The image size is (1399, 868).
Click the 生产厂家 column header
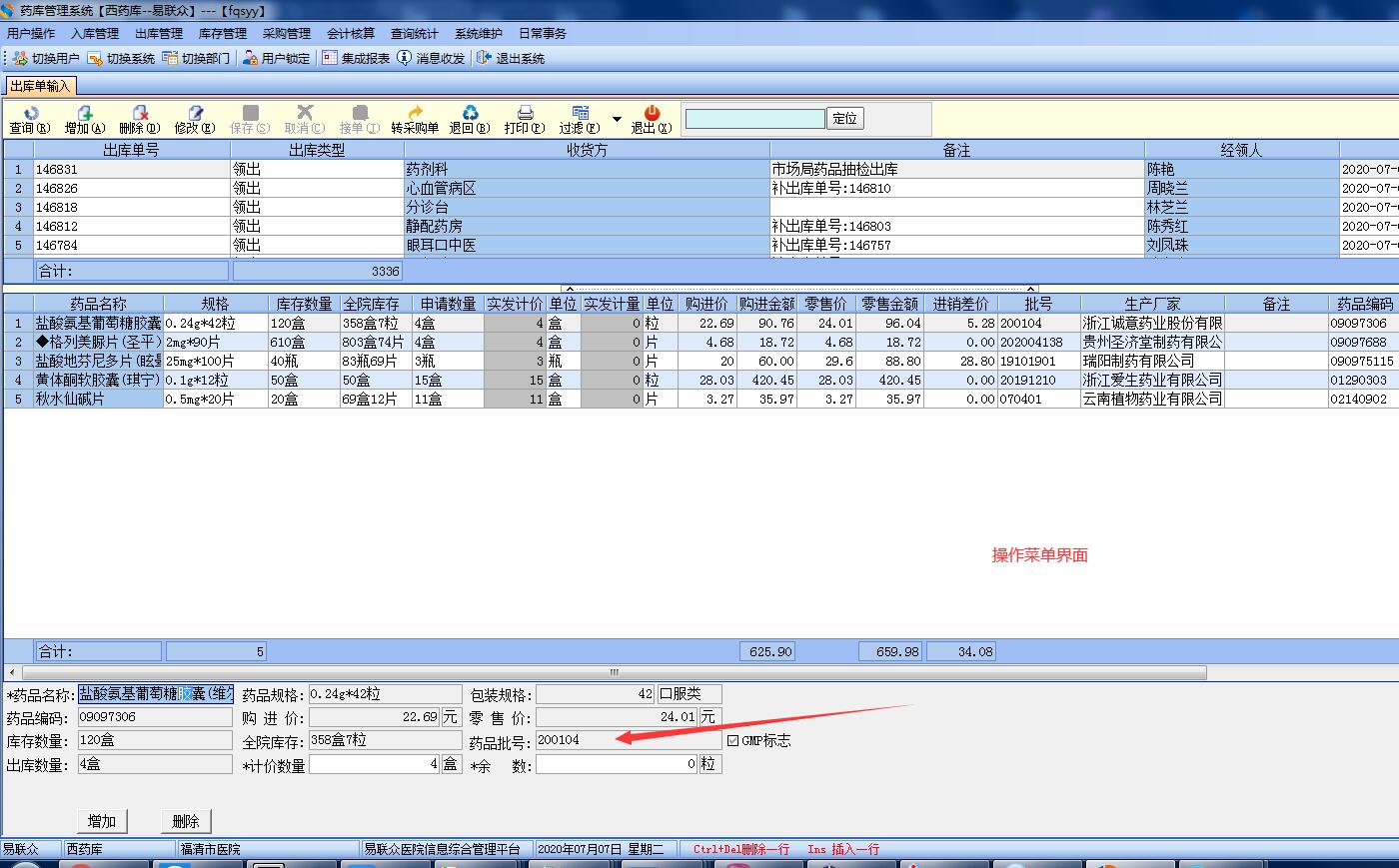[x=1152, y=304]
